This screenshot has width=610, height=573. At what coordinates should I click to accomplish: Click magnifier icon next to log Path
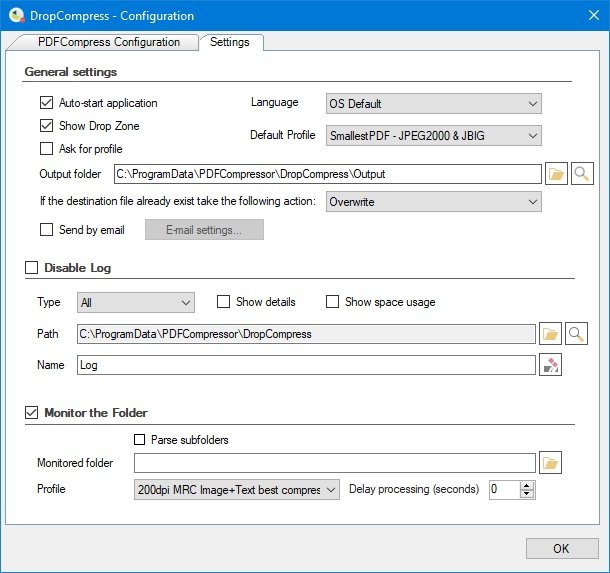pyautogui.click(x=575, y=334)
